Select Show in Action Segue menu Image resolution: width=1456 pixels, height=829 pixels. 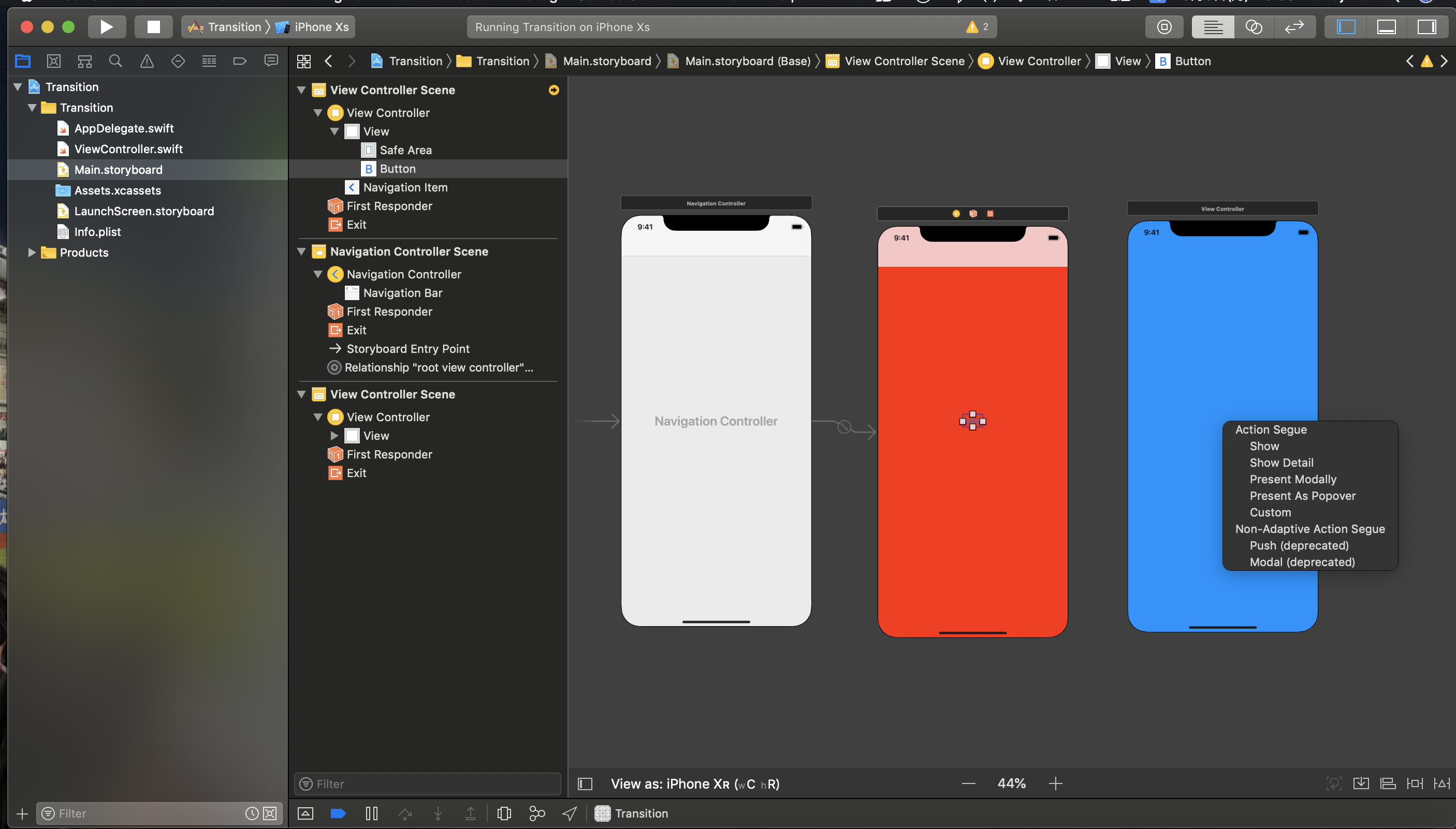point(1264,447)
